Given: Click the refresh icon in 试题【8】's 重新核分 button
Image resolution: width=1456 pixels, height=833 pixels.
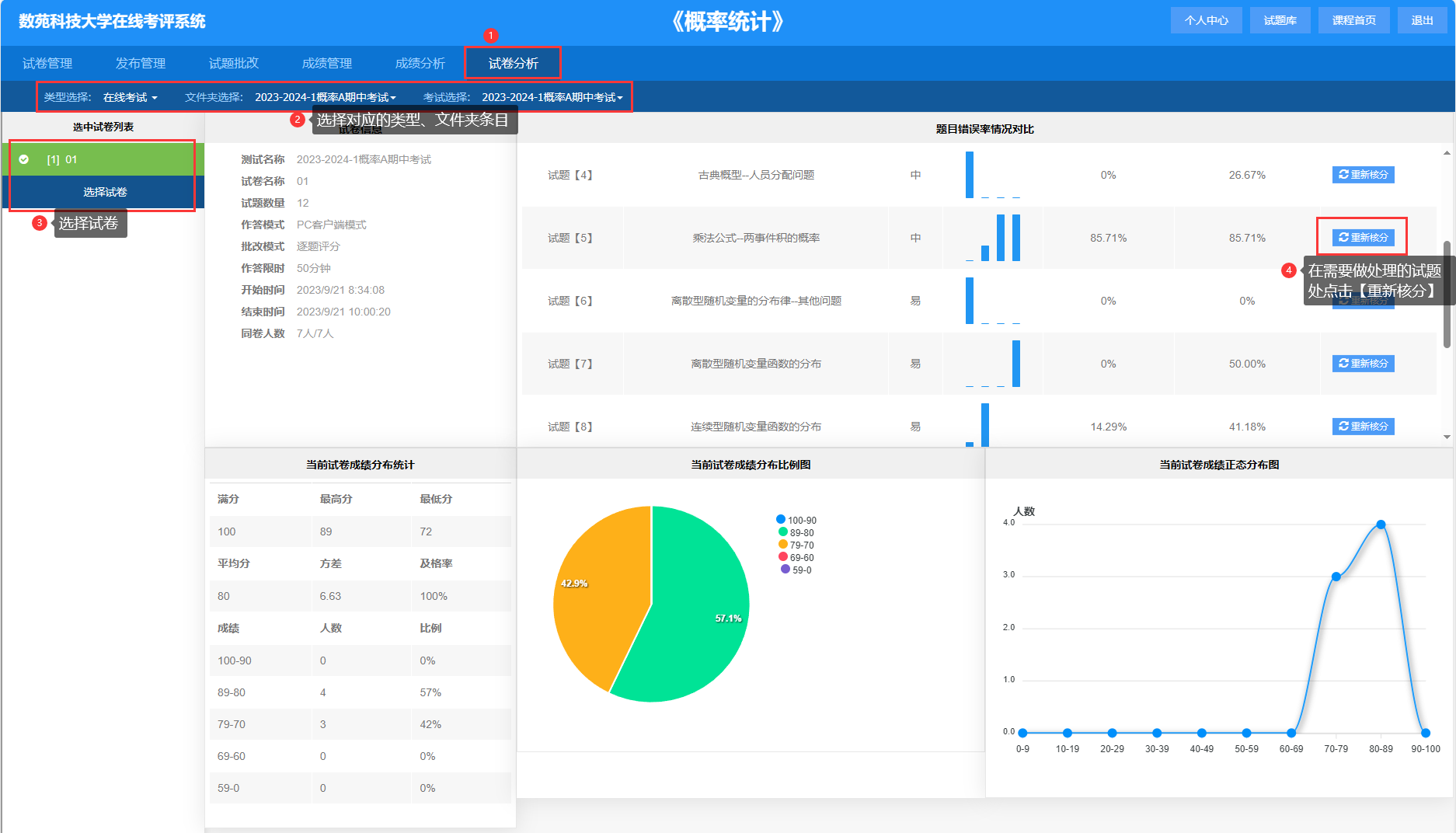Looking at the screenshot, I should pyautogui.click(x=1343, y=426).
